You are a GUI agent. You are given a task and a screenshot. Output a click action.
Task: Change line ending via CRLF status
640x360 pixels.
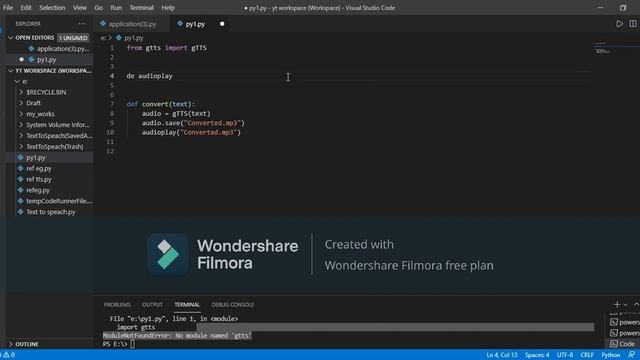point(587,355)
